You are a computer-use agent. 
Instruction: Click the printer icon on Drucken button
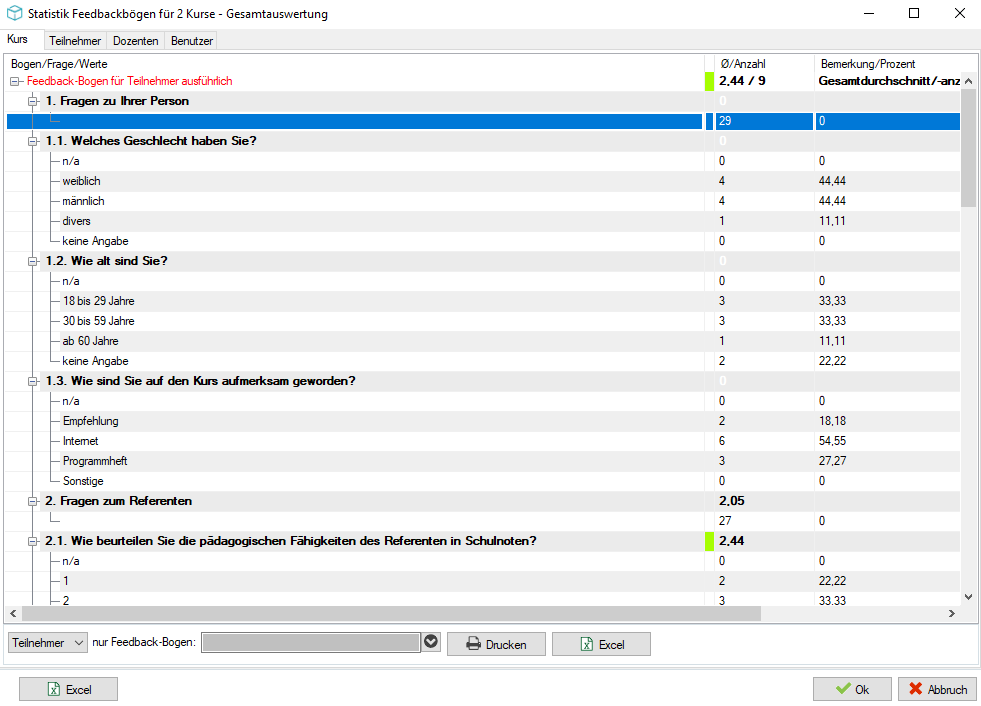(x=474, y=644)
